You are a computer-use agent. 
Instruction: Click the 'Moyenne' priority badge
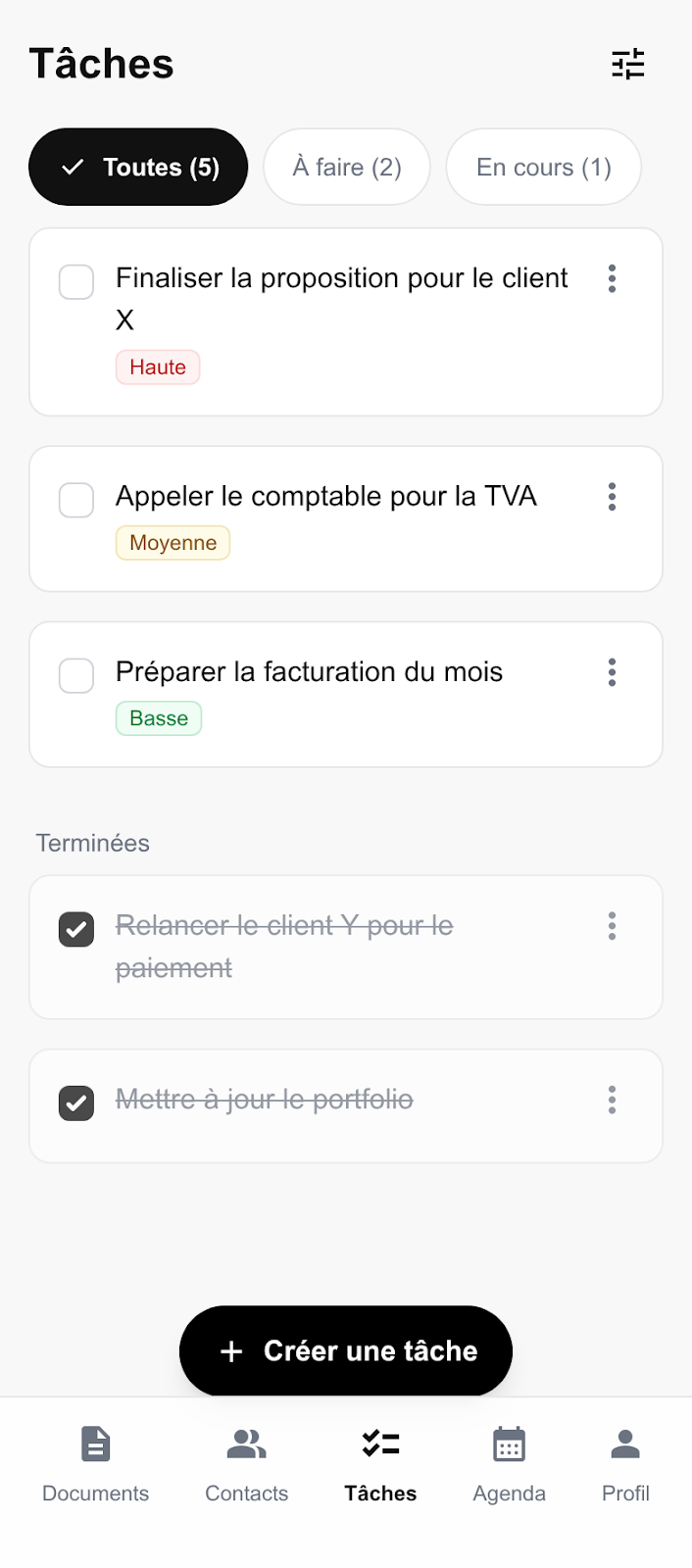(x=173, y=542)
